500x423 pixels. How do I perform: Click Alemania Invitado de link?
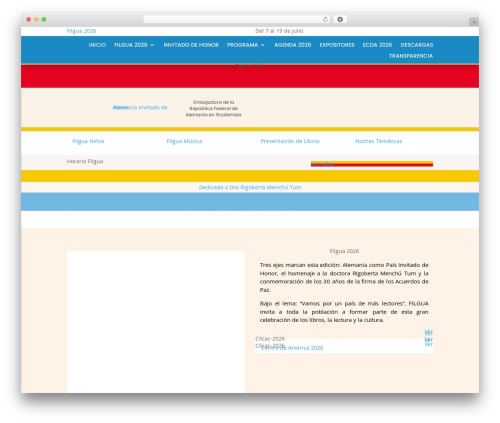[x=140, y=107]
